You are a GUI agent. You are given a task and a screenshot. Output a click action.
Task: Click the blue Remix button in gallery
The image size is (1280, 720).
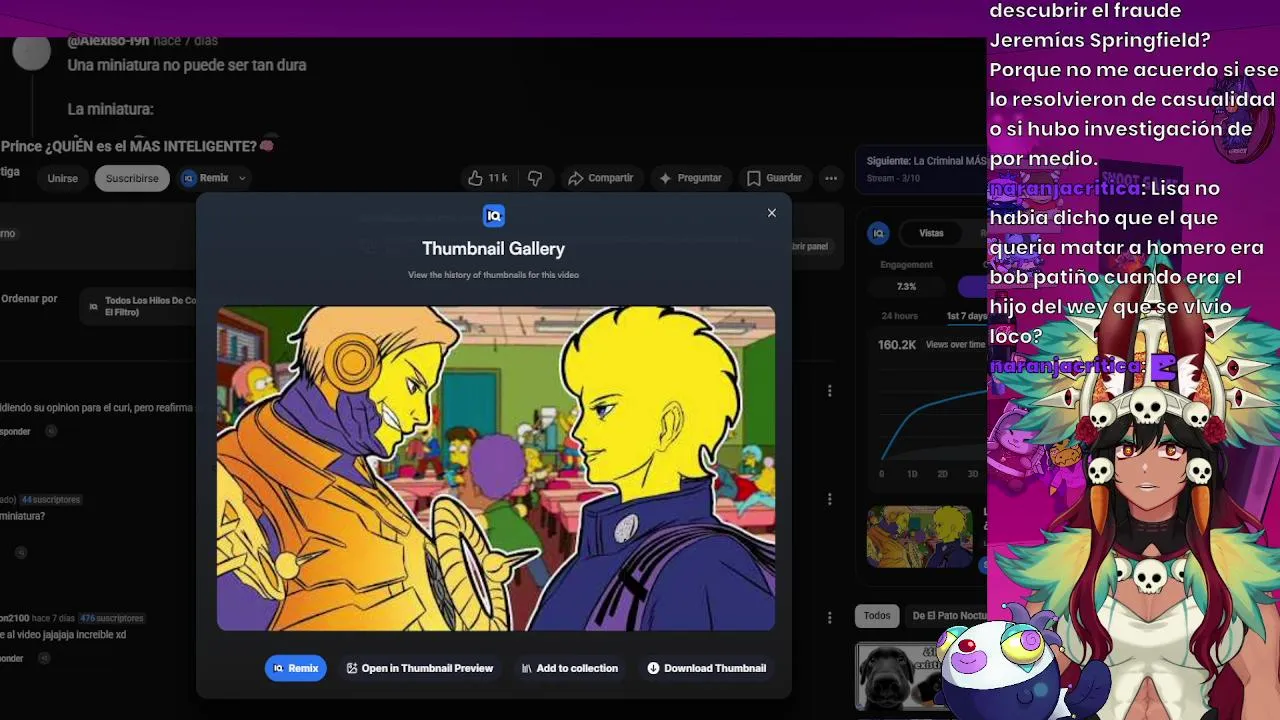pos(296,668)
